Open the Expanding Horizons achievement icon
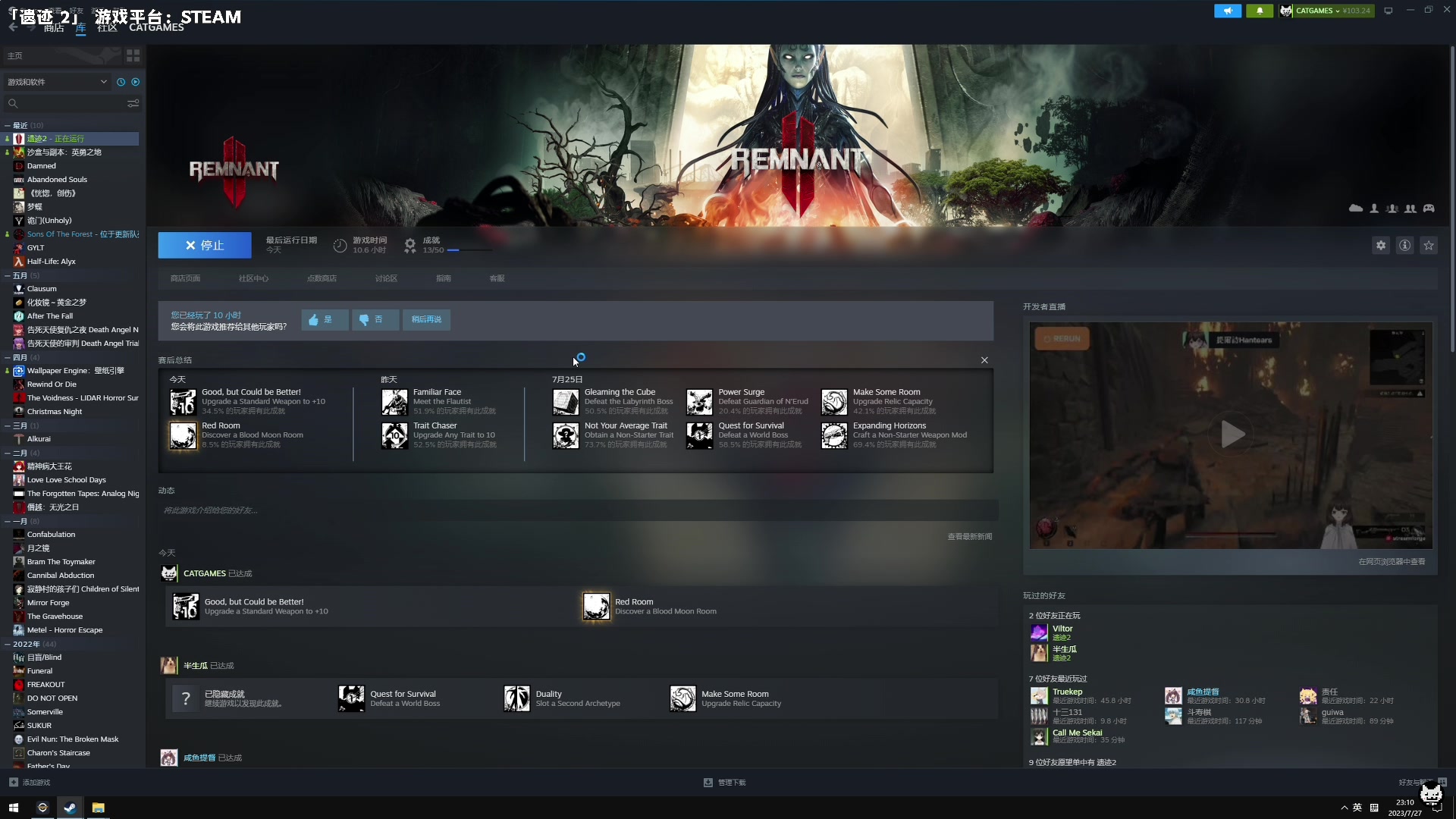 pyautogui.click(x=834, y=435)
